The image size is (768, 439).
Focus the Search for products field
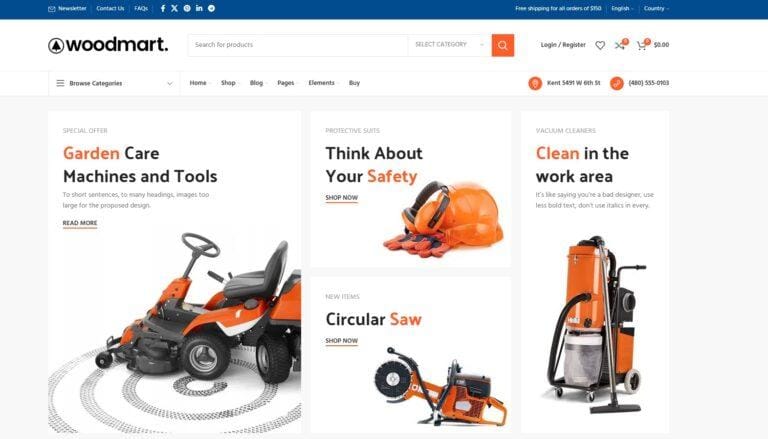[x=297, y=45]
